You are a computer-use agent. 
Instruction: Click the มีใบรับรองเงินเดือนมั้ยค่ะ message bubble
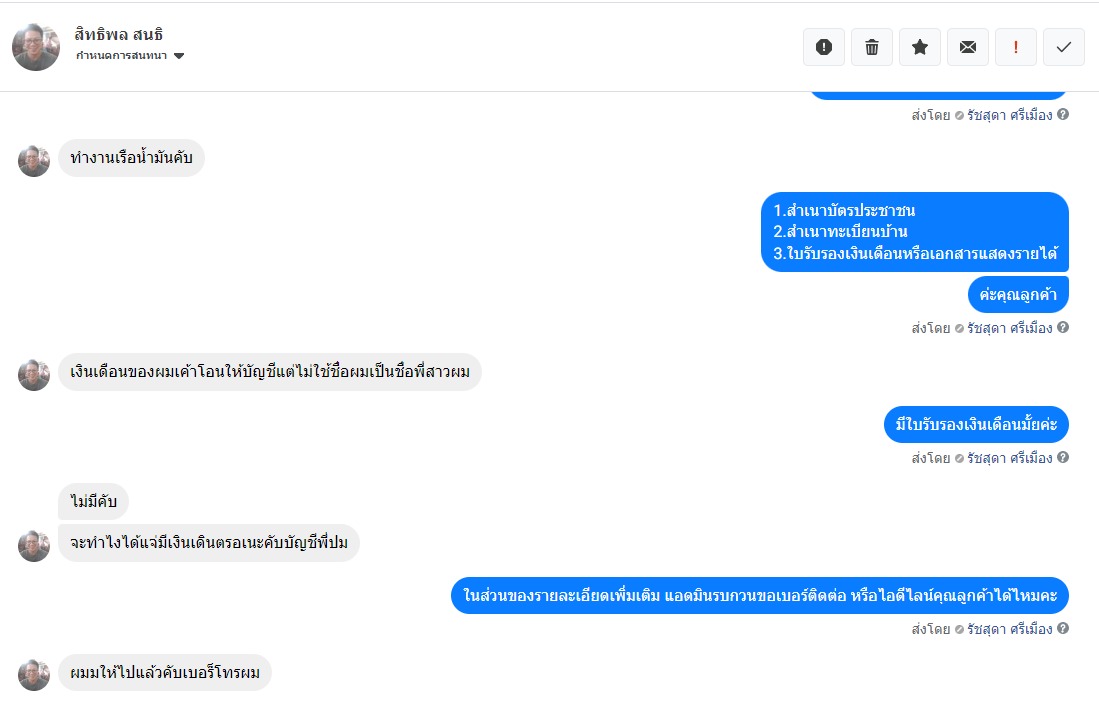pos(976,424)
